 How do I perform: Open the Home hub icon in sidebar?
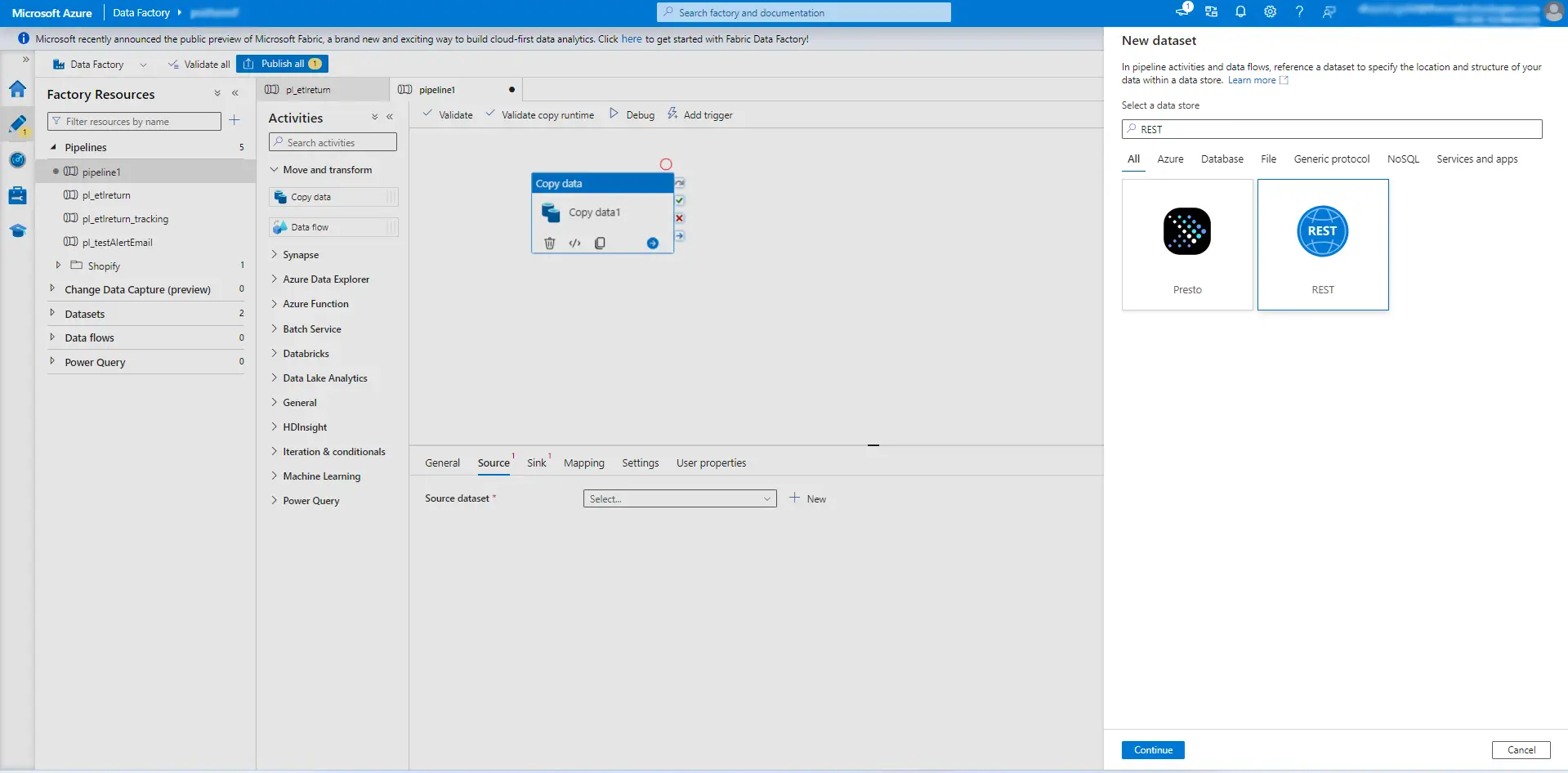[17, 89]
